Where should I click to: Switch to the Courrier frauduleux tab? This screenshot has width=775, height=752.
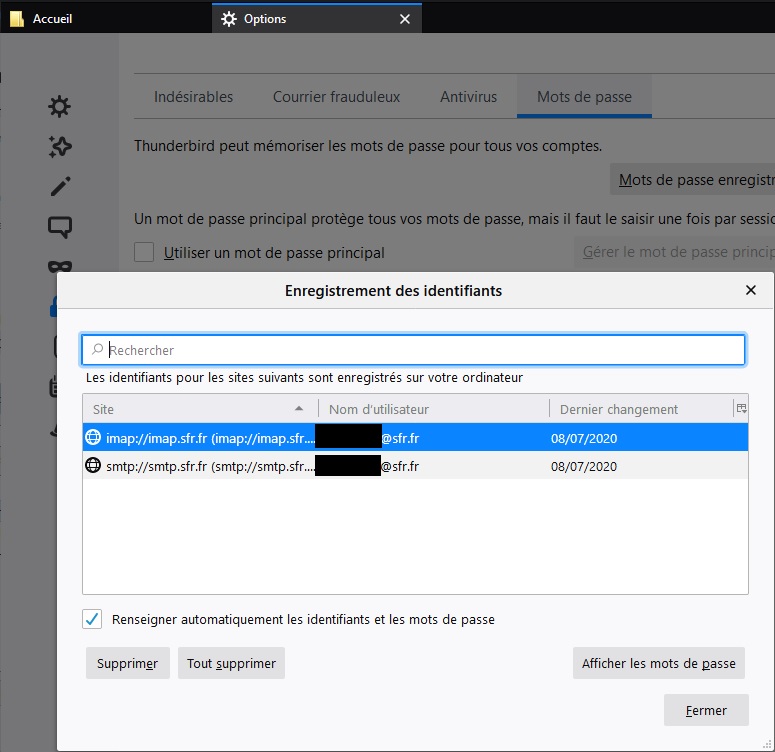click(337, 97)
